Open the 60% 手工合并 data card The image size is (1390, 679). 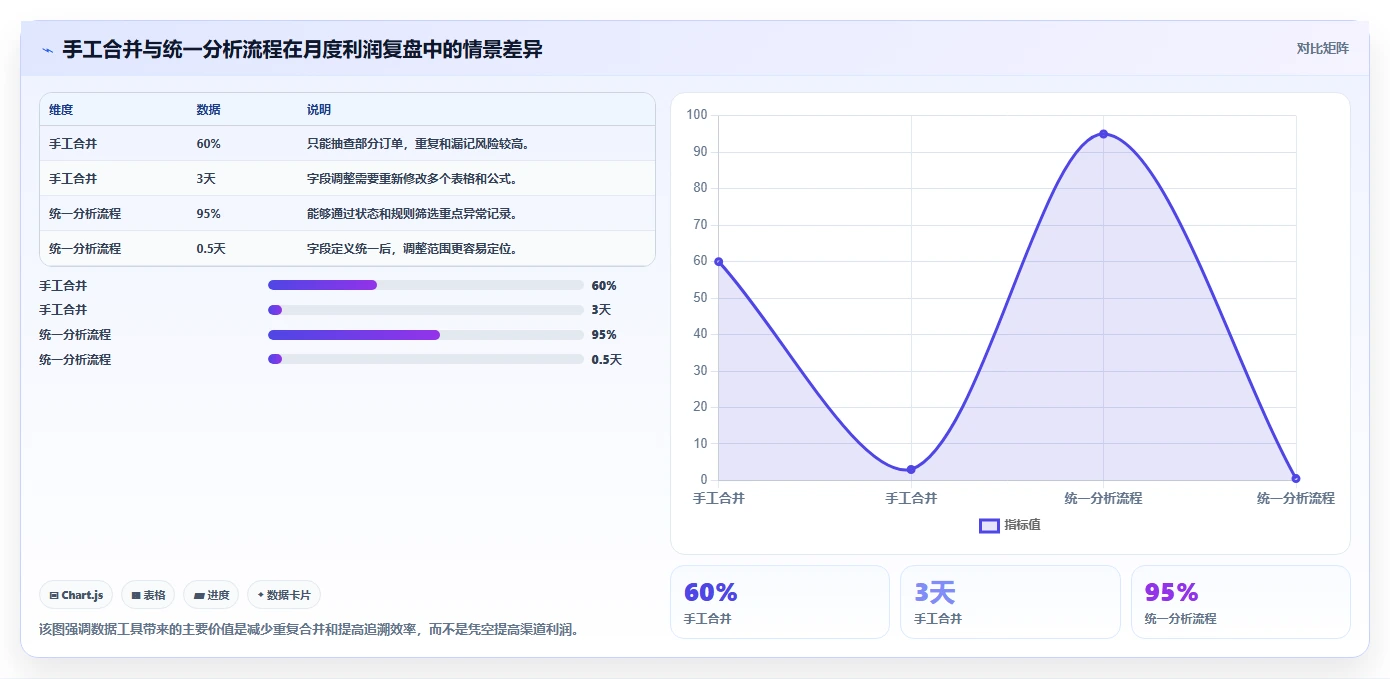click(x=780, y=601)
